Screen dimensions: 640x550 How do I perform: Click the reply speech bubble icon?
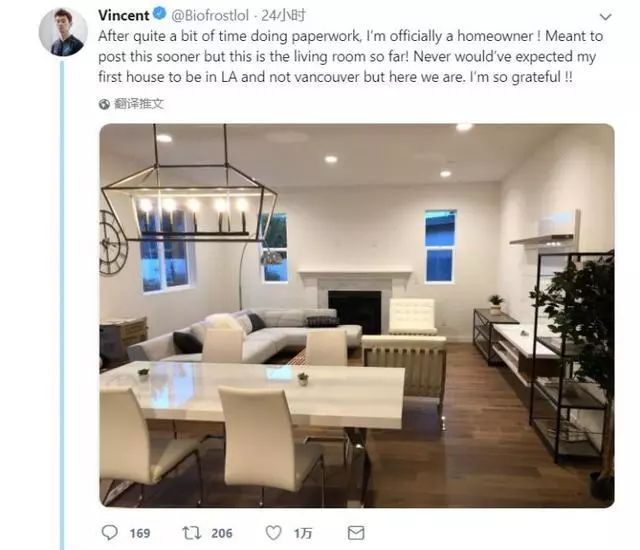tap(109, 532)
